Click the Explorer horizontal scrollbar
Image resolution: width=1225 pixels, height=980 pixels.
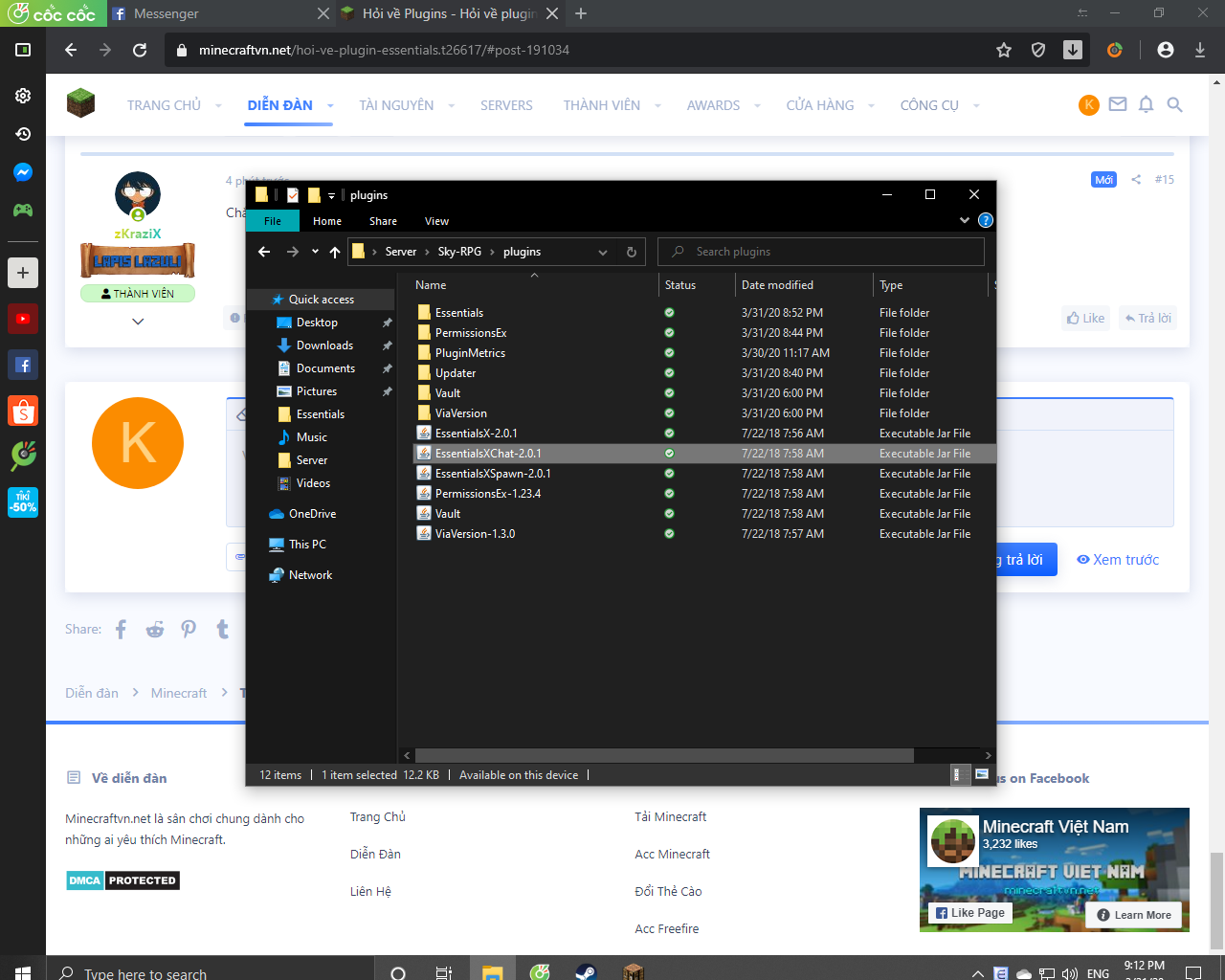pyautogui.click(x=664, y=755)
